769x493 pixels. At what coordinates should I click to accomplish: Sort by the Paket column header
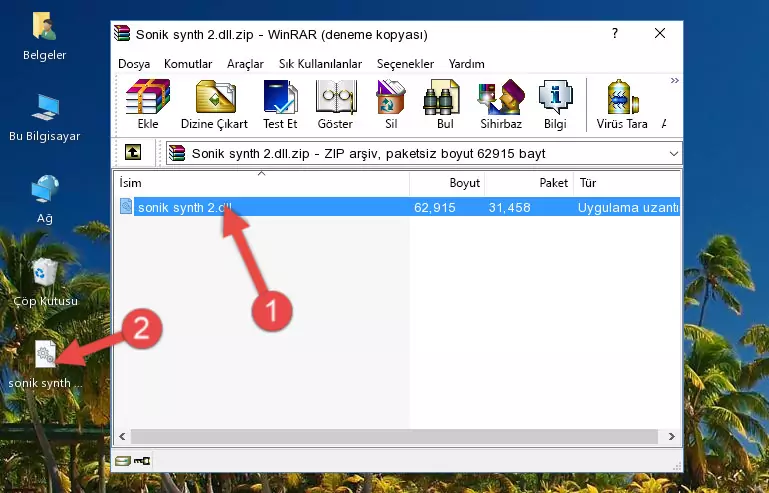point(529,183)
